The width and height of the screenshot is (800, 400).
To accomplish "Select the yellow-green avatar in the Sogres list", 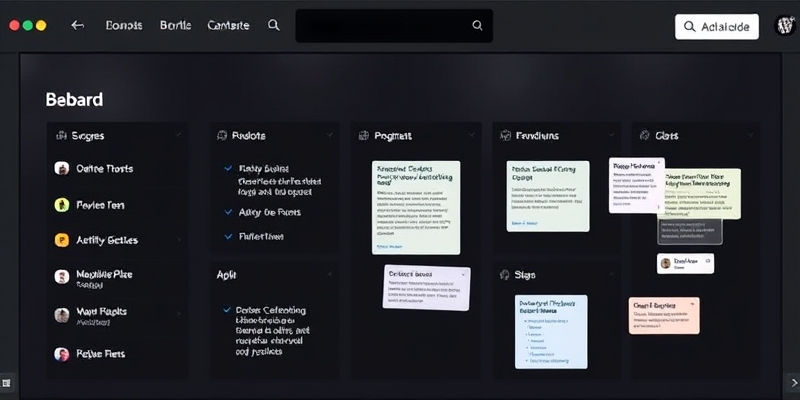I will (x=62, y=205).
